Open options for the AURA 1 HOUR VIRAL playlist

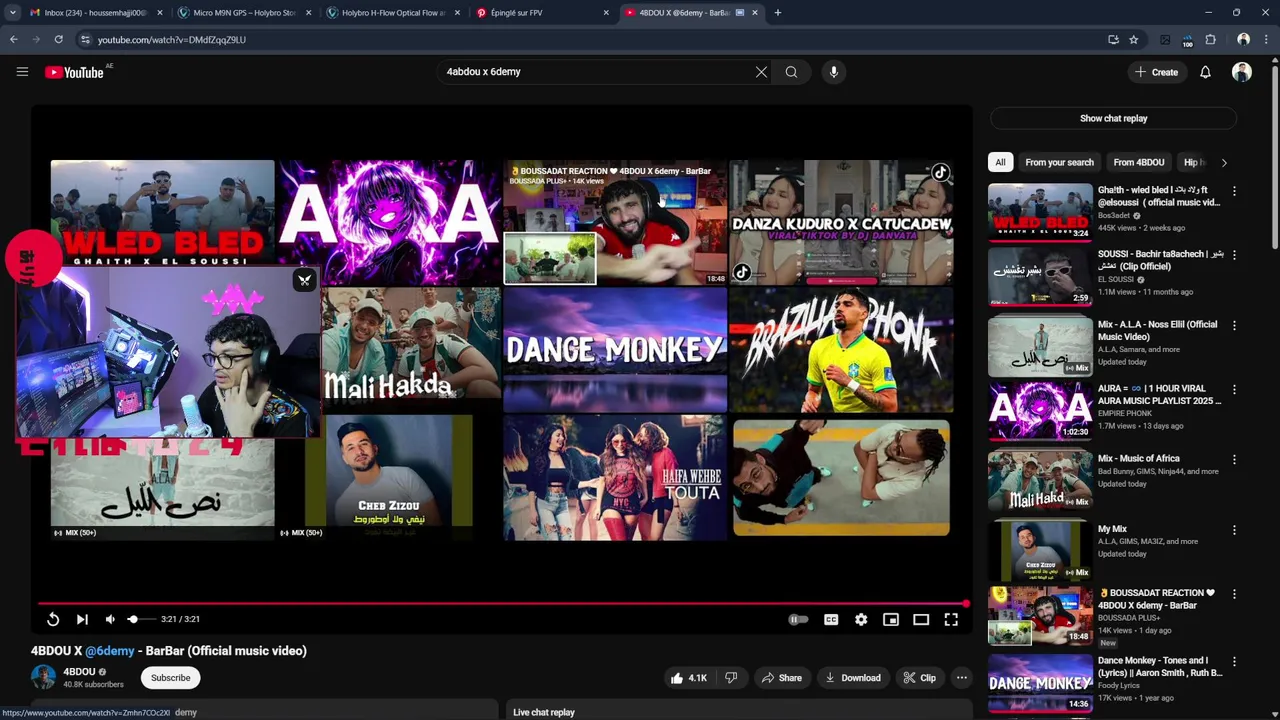click(x=1234, y=390)
